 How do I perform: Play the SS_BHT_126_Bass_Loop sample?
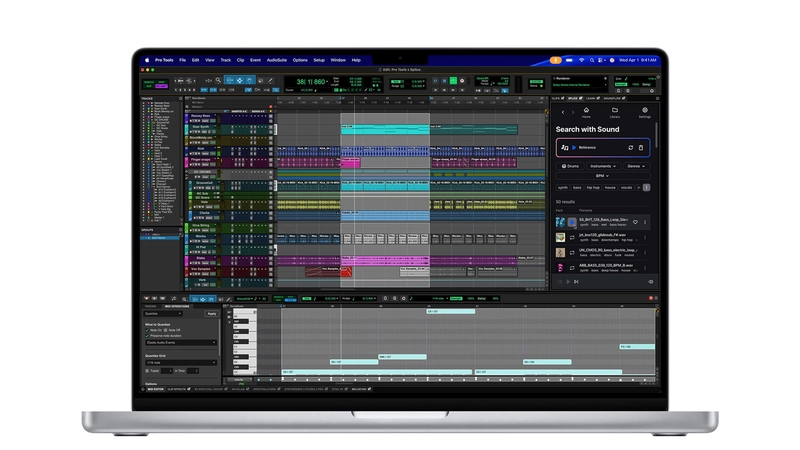(x=572, y=222)
